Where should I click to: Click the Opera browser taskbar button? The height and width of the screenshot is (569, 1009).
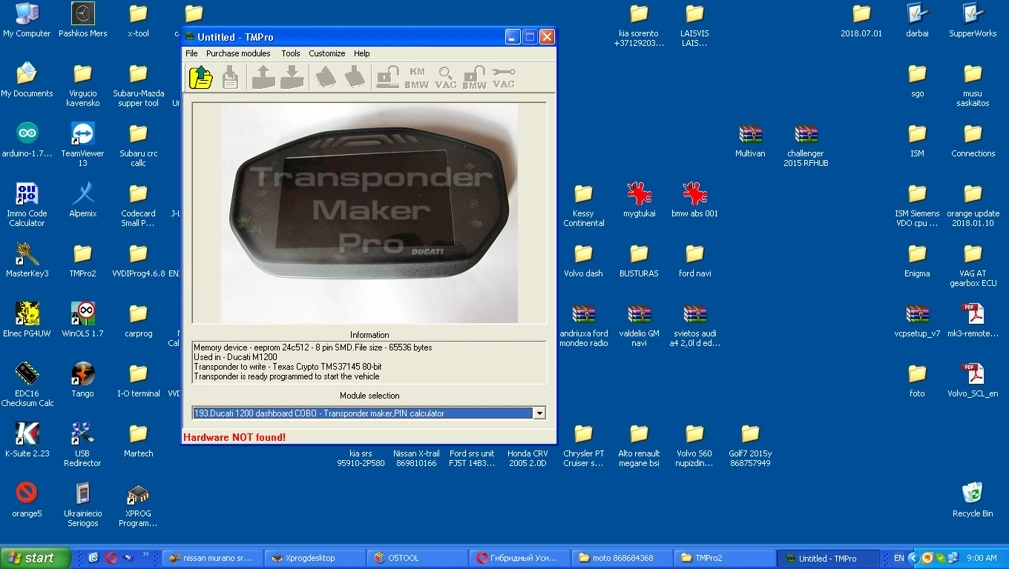[x=519, y=558]
